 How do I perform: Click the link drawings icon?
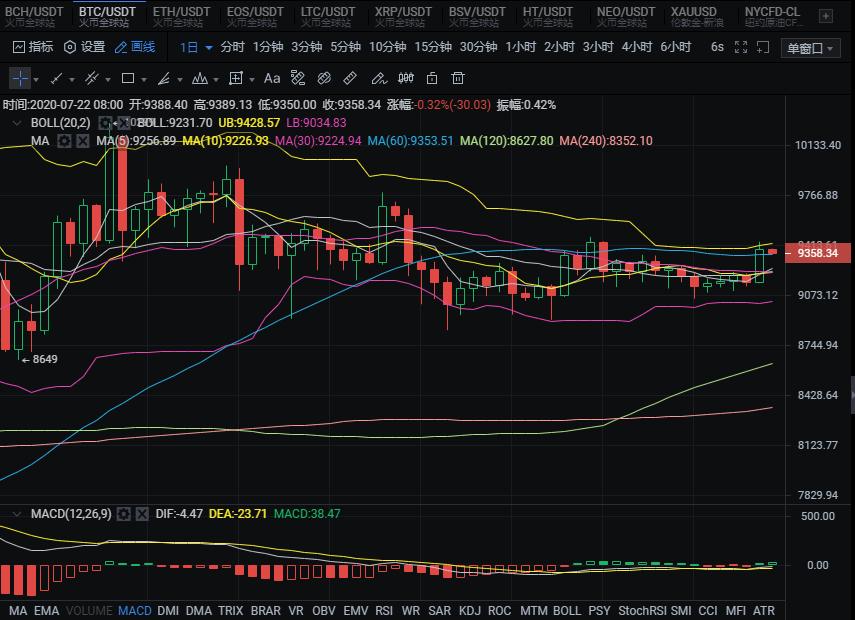click(324, 79)
